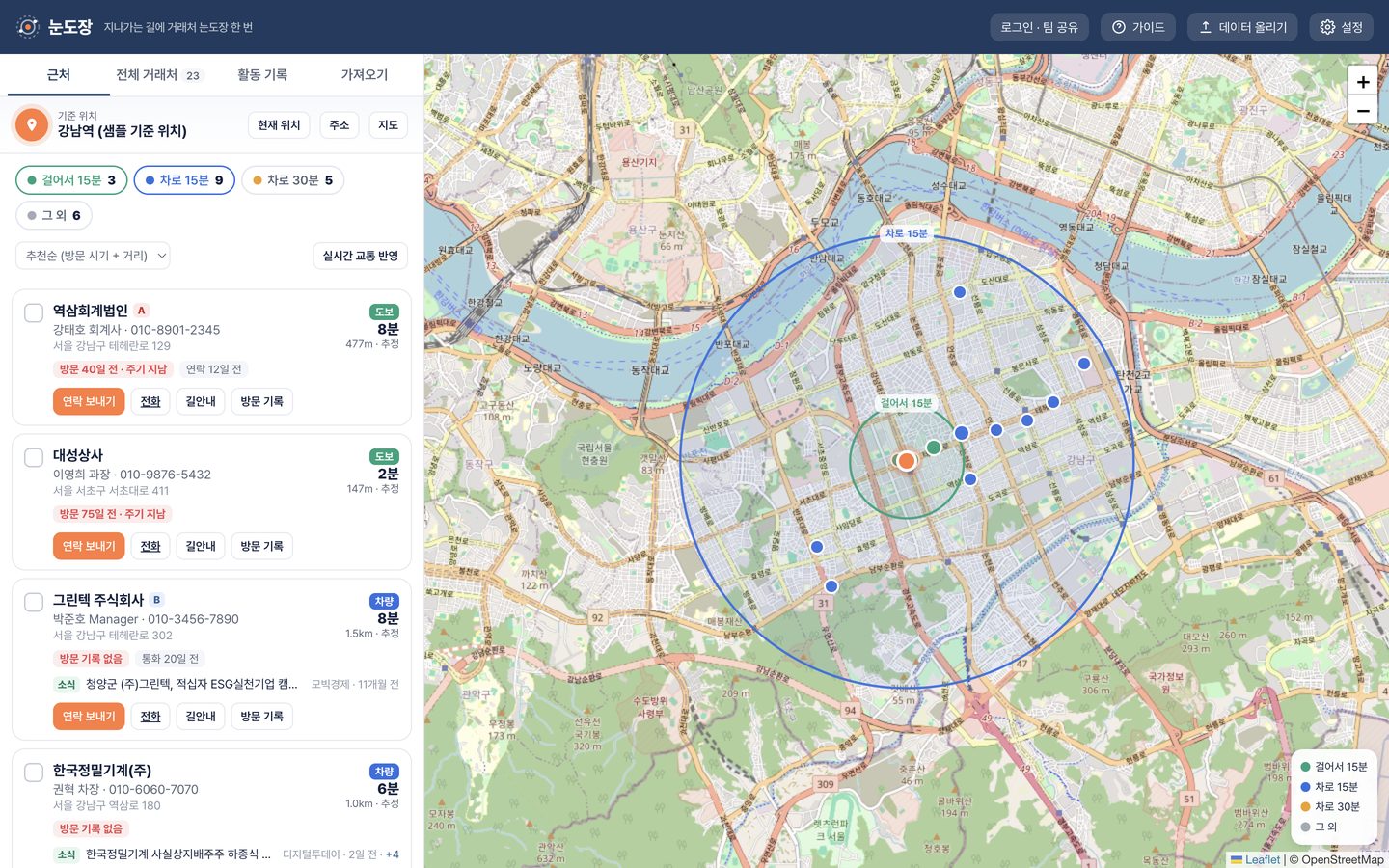This screenshot has width=1389, height=868.
Task: Click 방문 기록 for 대성상사
Action: pyautogui.click(x=262, y=546)
